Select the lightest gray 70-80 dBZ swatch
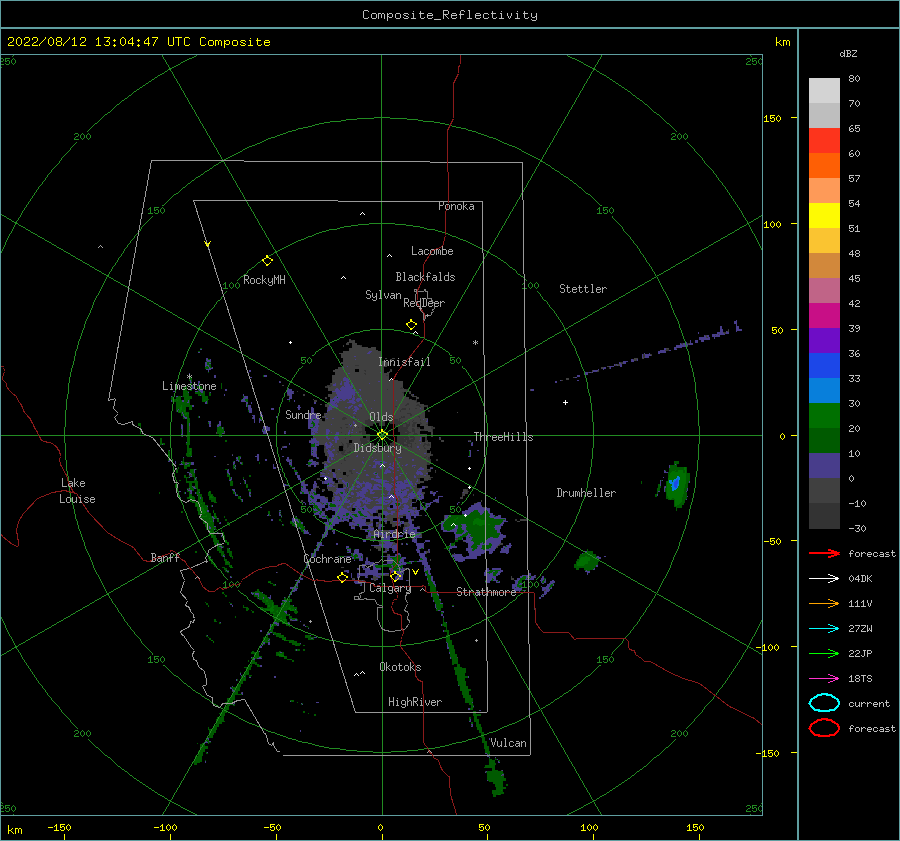The height and width of the screenshot is (841, 900). point(824,91)
